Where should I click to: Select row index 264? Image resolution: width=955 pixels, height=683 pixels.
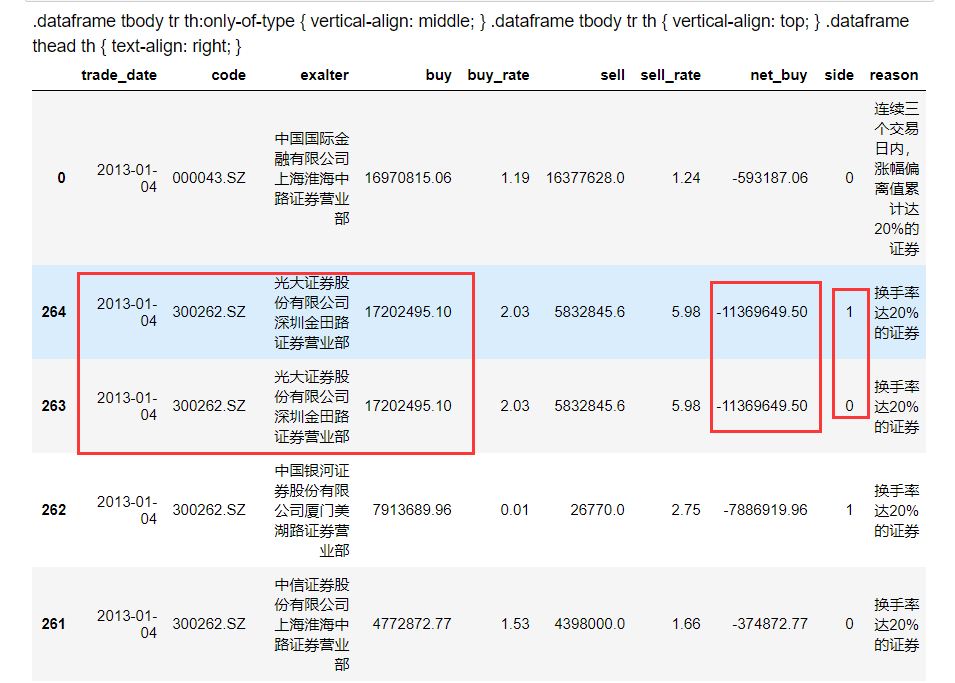[54, 312]
